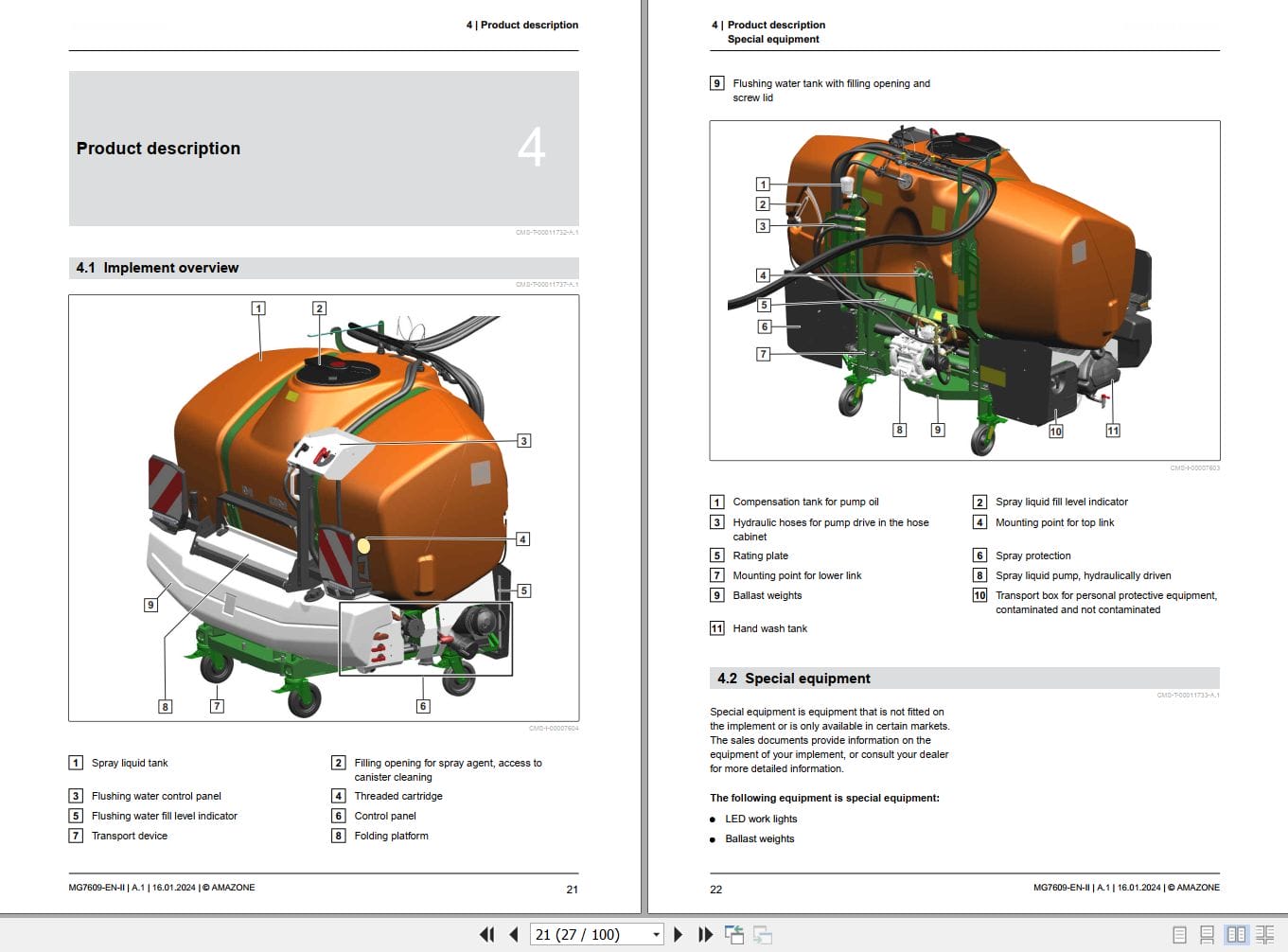Screen dimensions: 1288x952
Task: Select the two-page facing layout
Action: click(x=1236, y=935)
